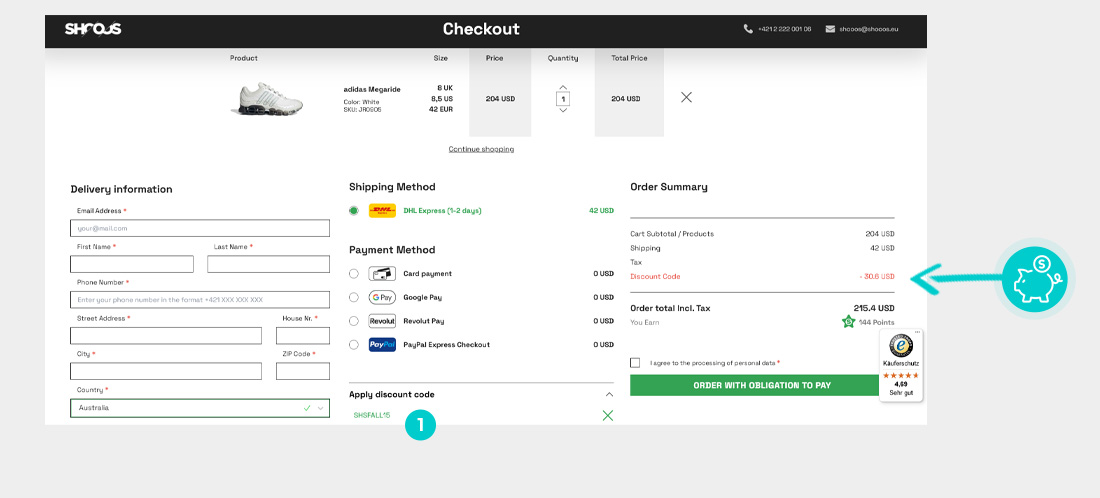The width and height of the screenshot is (1100, 498).
Task: Click the email envelope icon in header
Action: tap(830, 29)
